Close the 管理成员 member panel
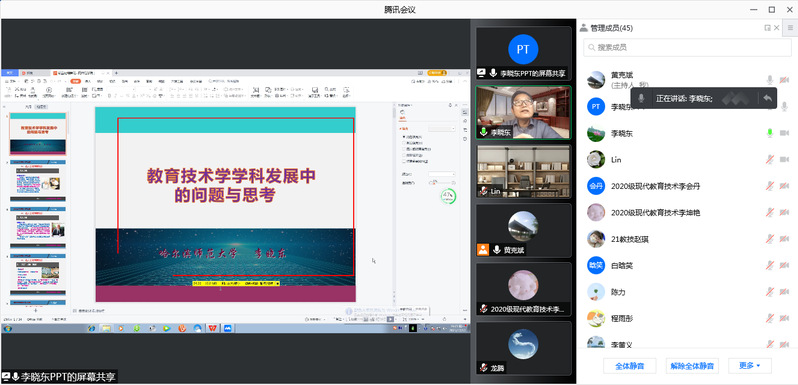The width and height of the screenshot is (798, 385). click(777, 28)
